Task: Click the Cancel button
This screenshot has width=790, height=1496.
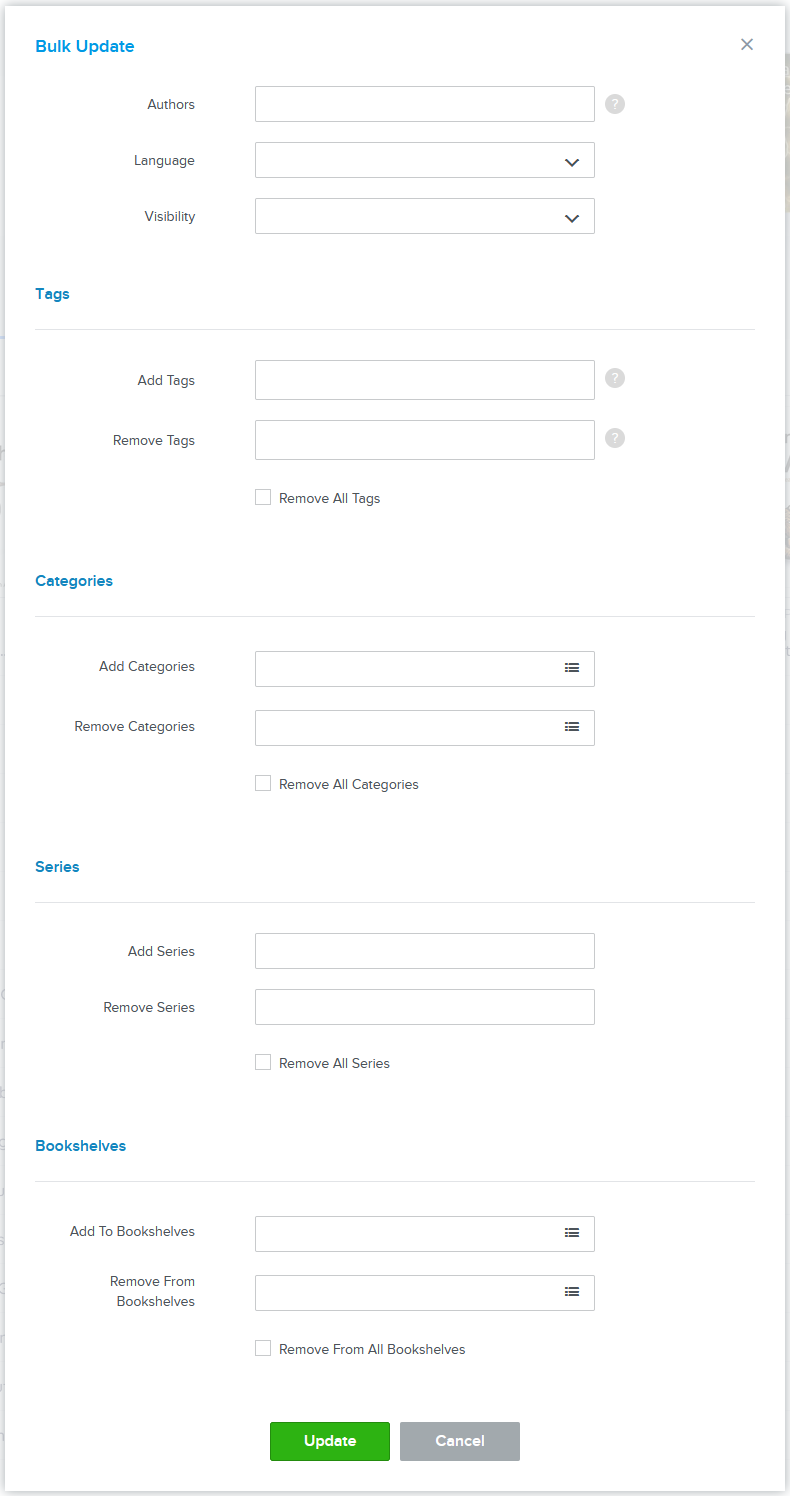Action: (x=460, y=1441)
